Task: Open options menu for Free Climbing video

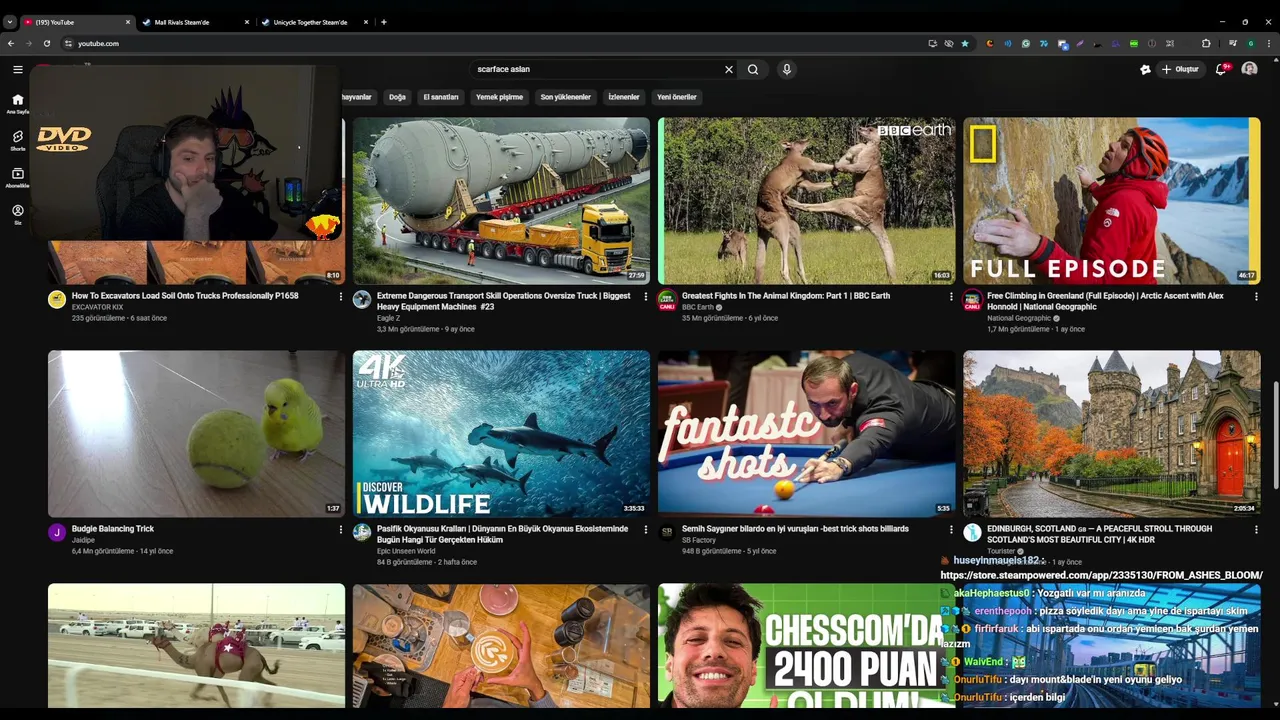Action: pyautogui.click(x=1256, y=297)
